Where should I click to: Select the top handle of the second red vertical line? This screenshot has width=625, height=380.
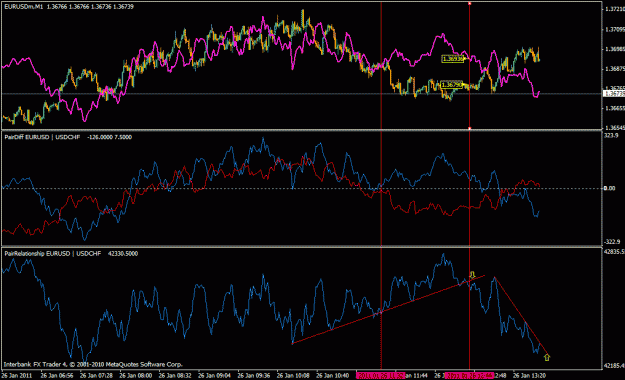click(470, 3)
